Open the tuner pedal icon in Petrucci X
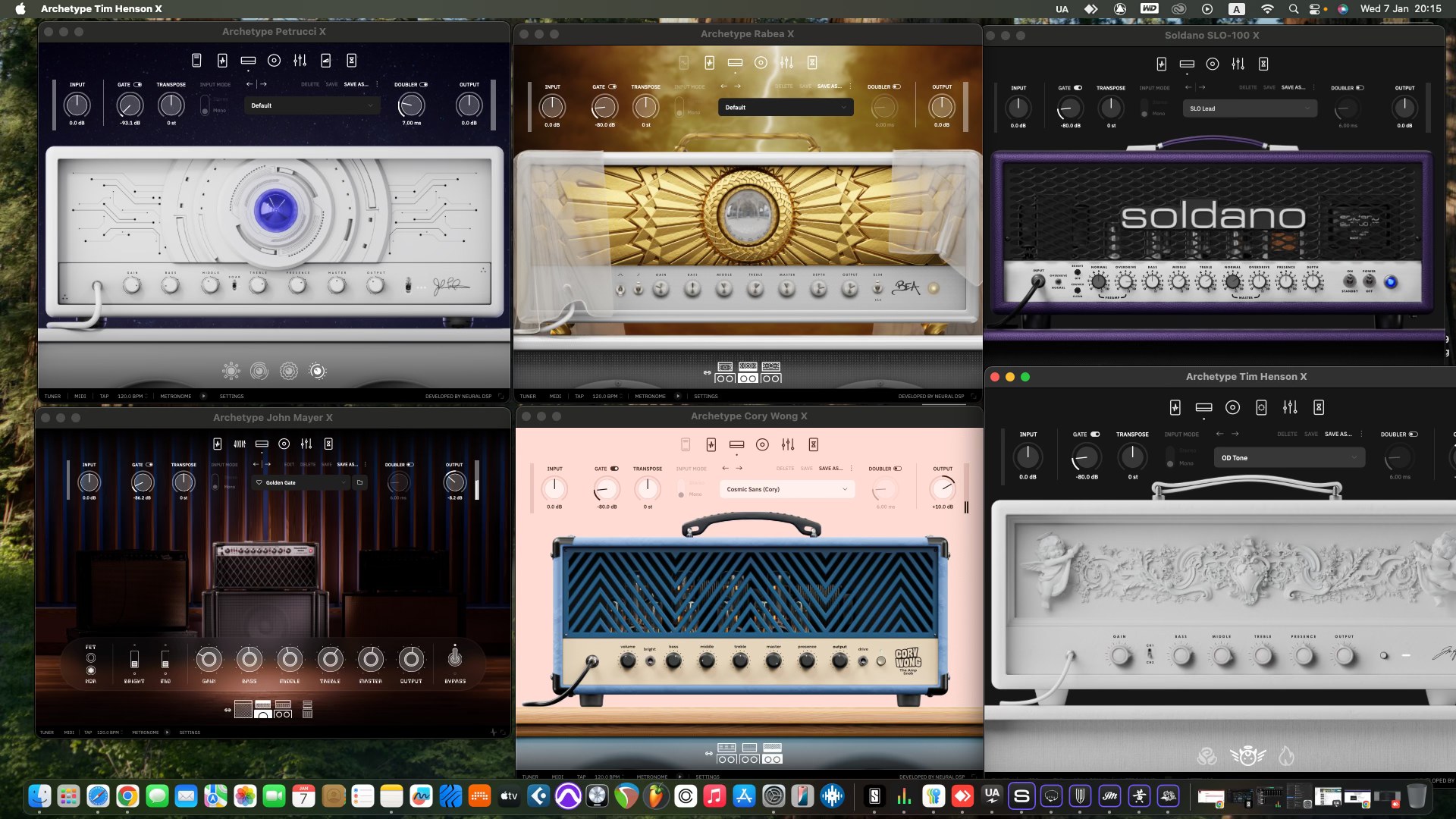The image size is (1456, 819). pos(196,61)
